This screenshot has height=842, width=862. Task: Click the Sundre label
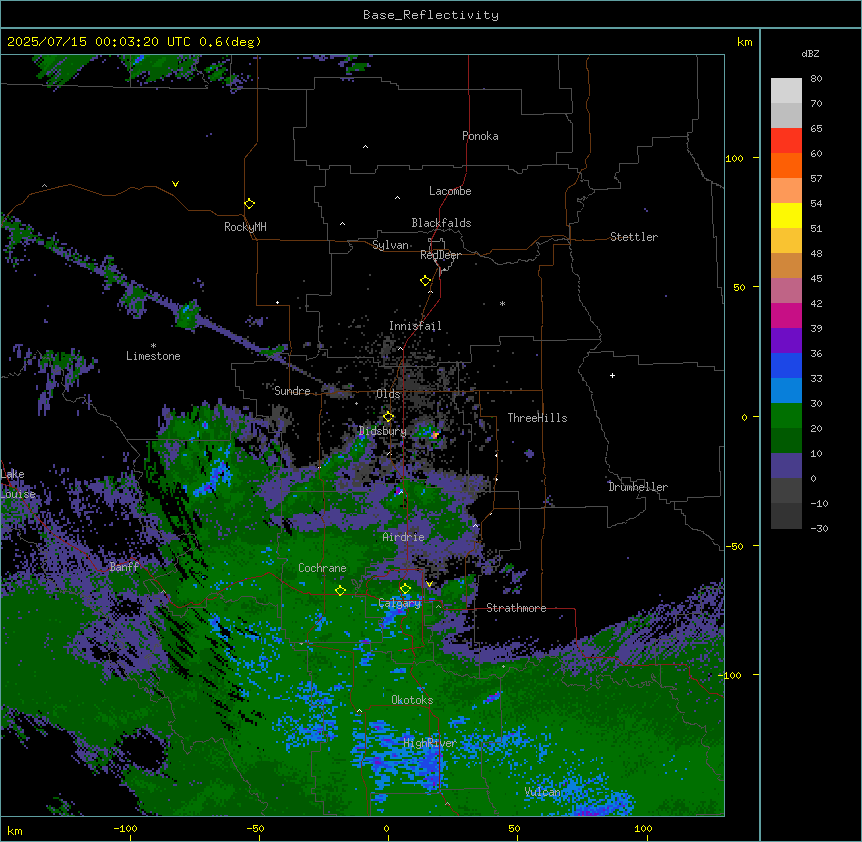tap(292, 391)
